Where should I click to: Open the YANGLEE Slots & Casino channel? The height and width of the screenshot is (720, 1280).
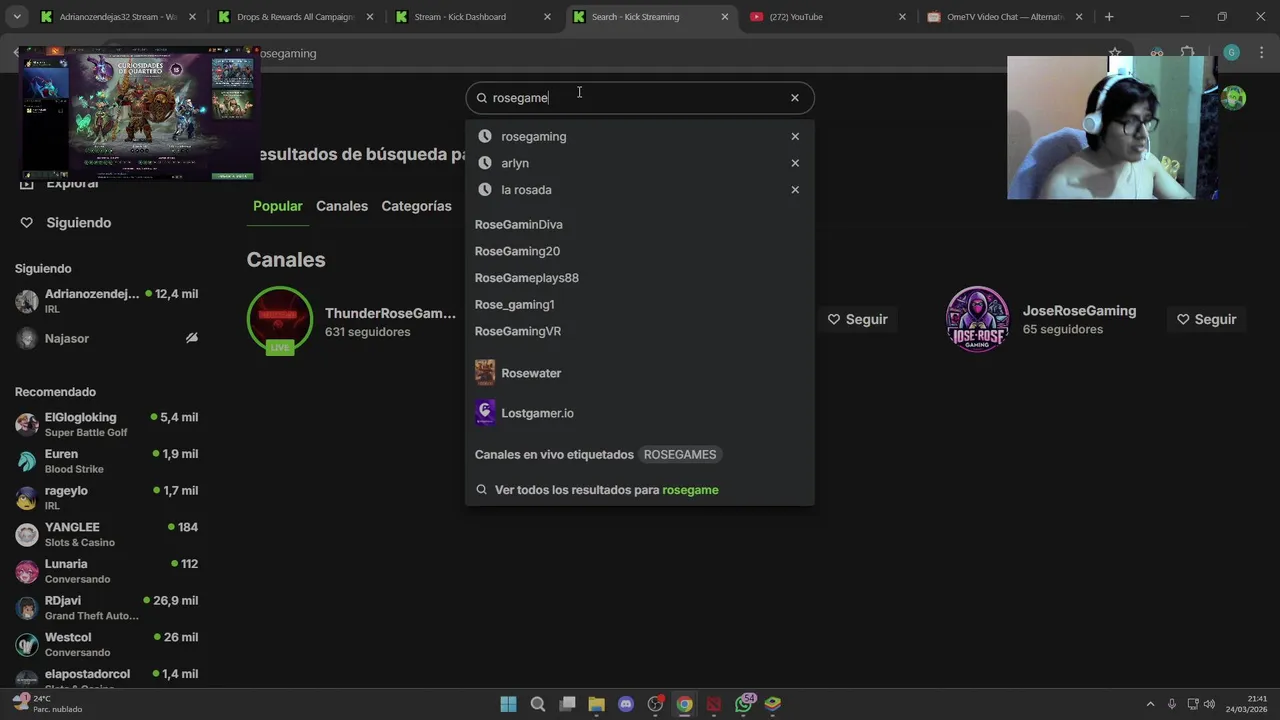pos(106,534)
